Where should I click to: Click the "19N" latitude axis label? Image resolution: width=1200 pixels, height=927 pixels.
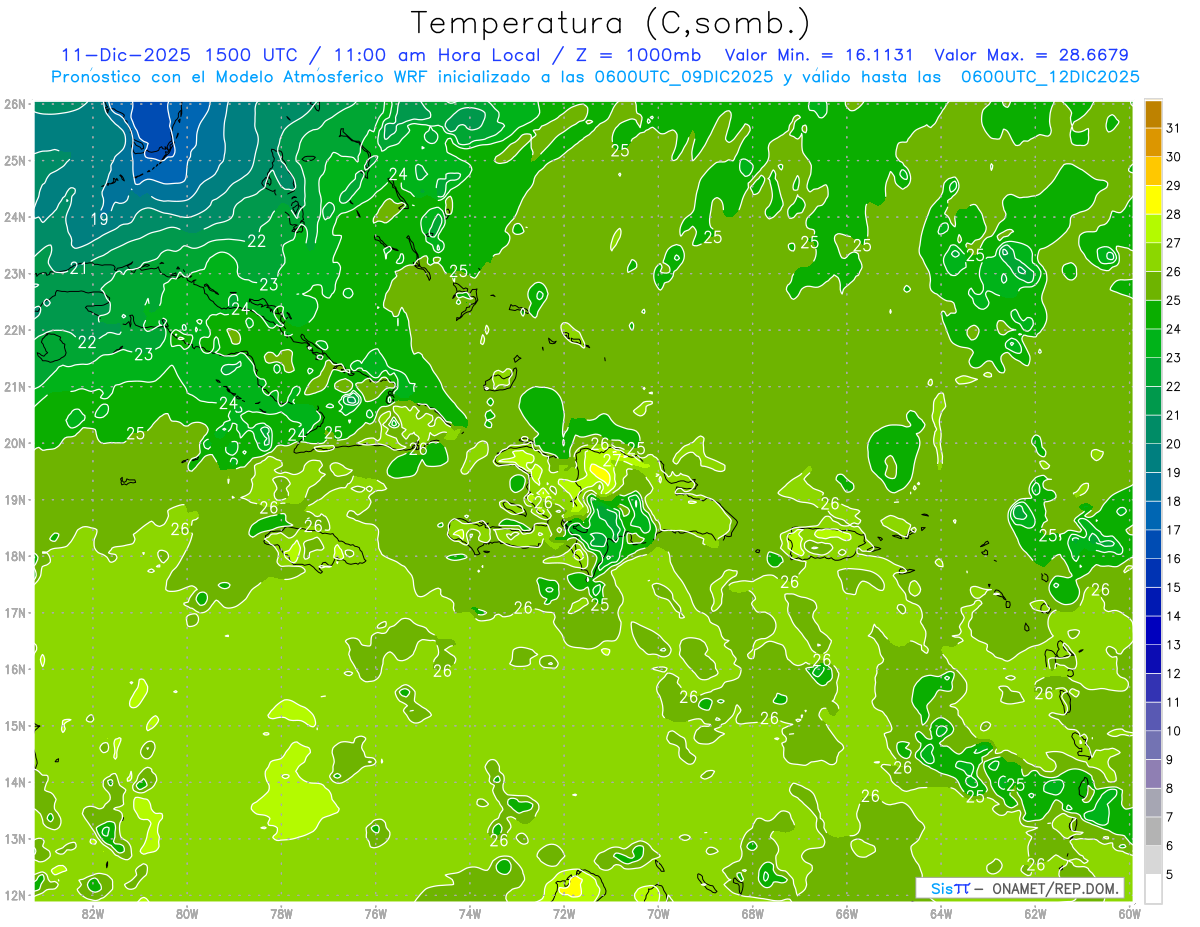pos(14,499)
